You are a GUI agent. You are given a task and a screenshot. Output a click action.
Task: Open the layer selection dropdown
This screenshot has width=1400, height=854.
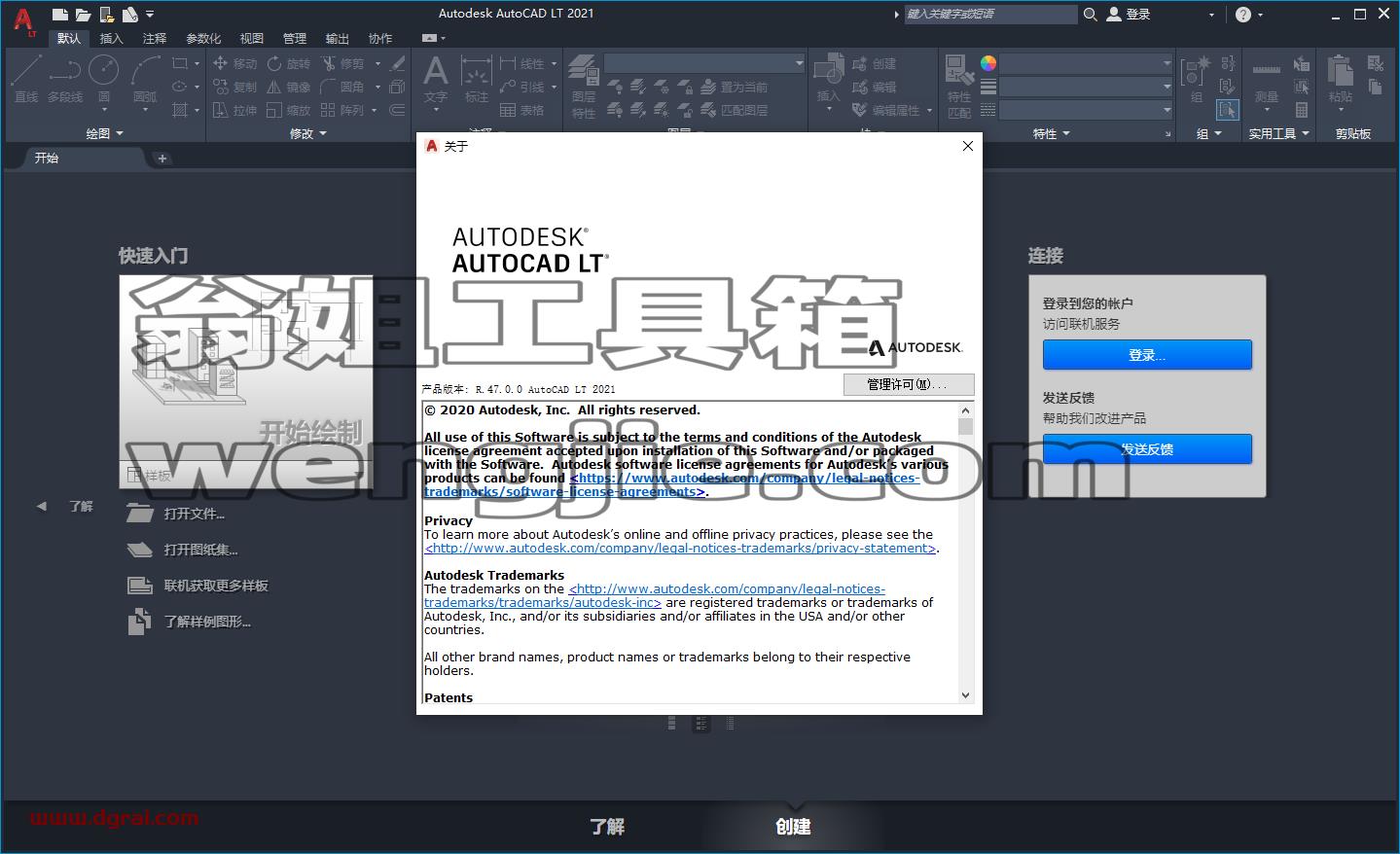704,63
